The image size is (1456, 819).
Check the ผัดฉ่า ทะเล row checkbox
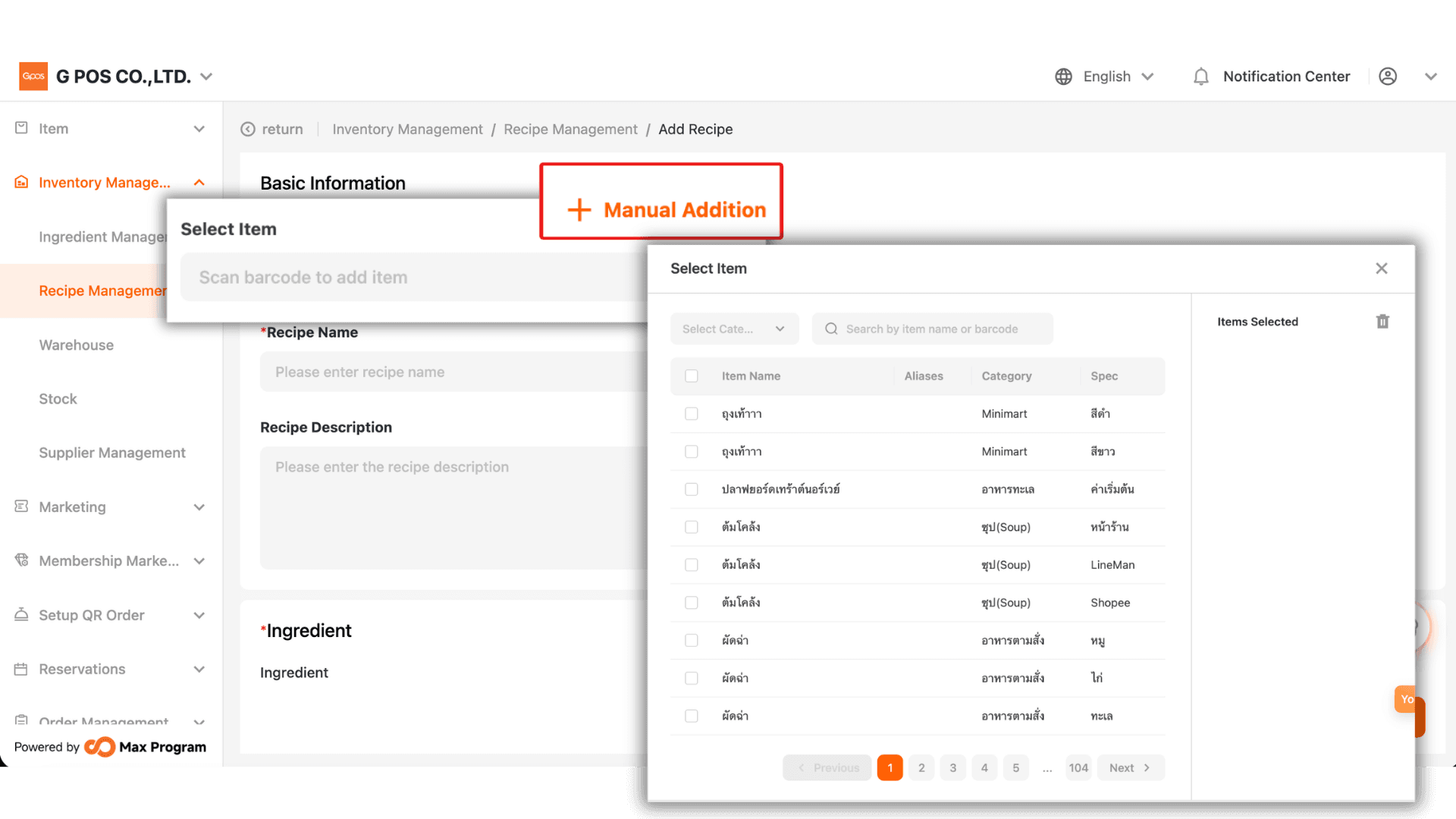692,716
